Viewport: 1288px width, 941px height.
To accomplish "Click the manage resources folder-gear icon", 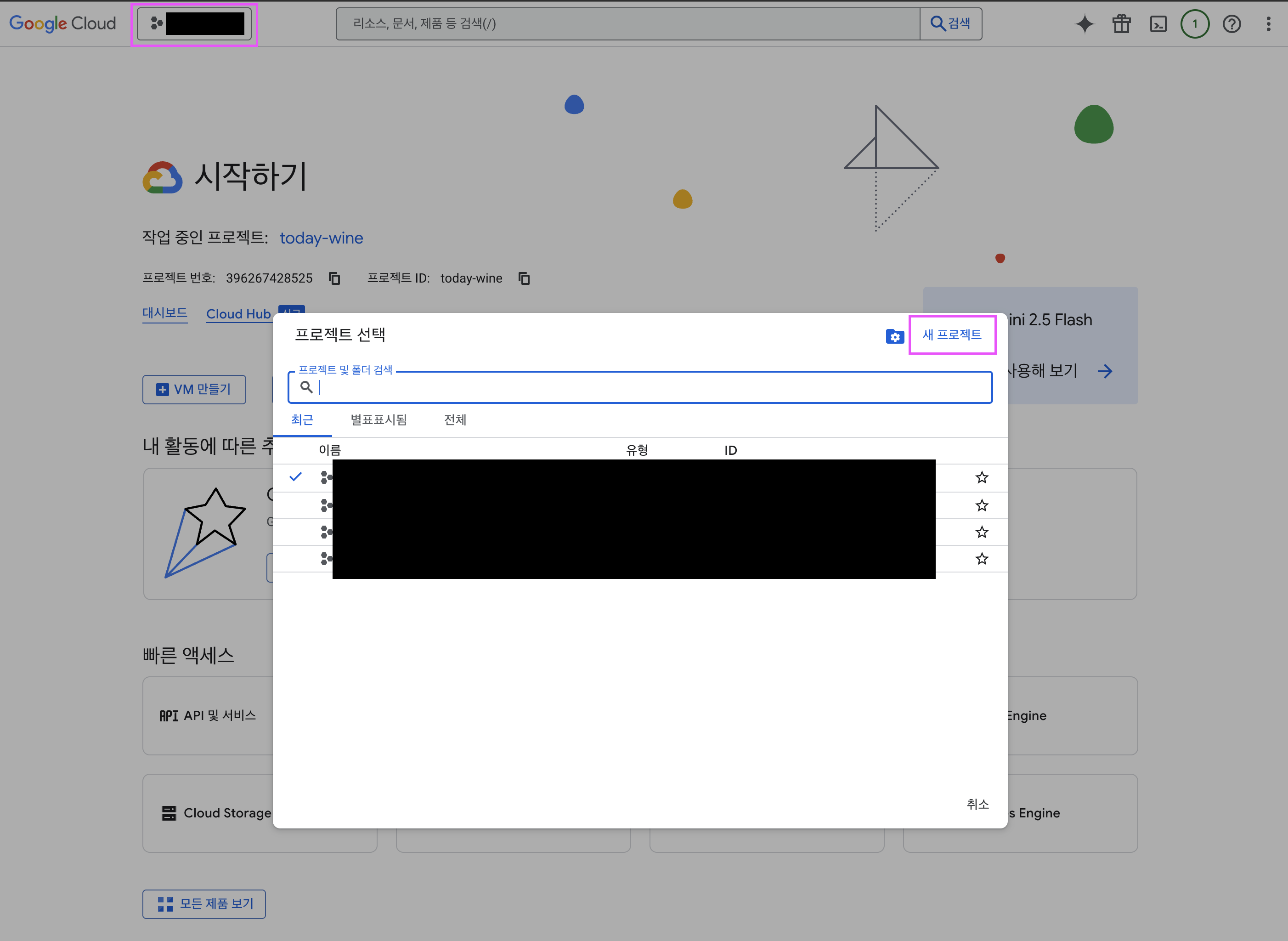I will (x=894, y=337).
